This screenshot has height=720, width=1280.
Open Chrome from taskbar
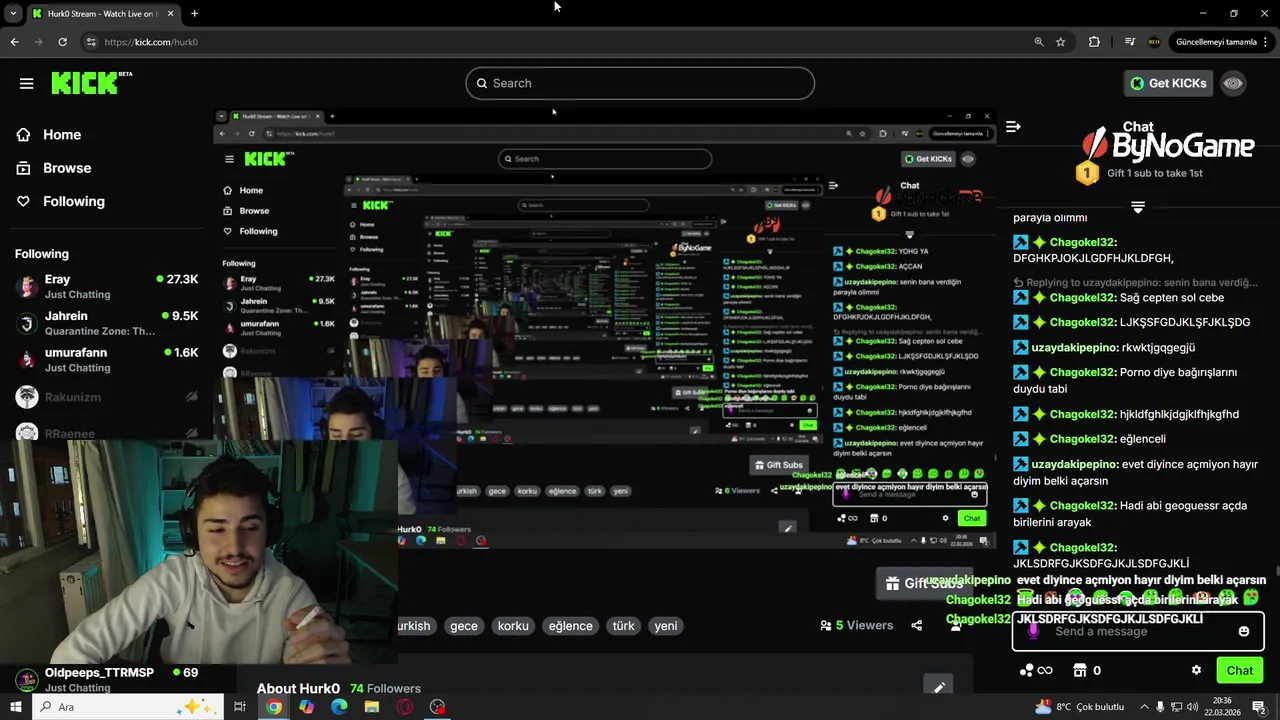pos(273,707)
